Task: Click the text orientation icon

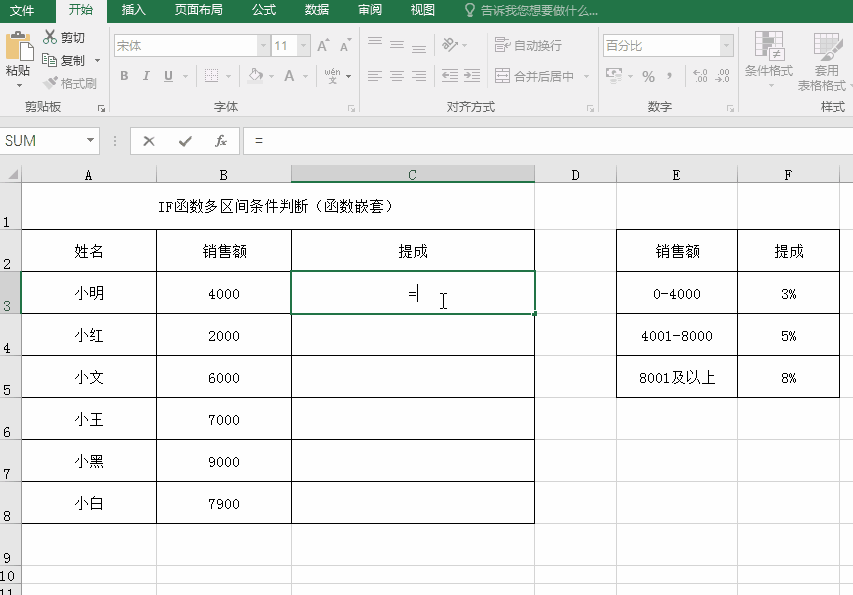Action: (450, 45)
